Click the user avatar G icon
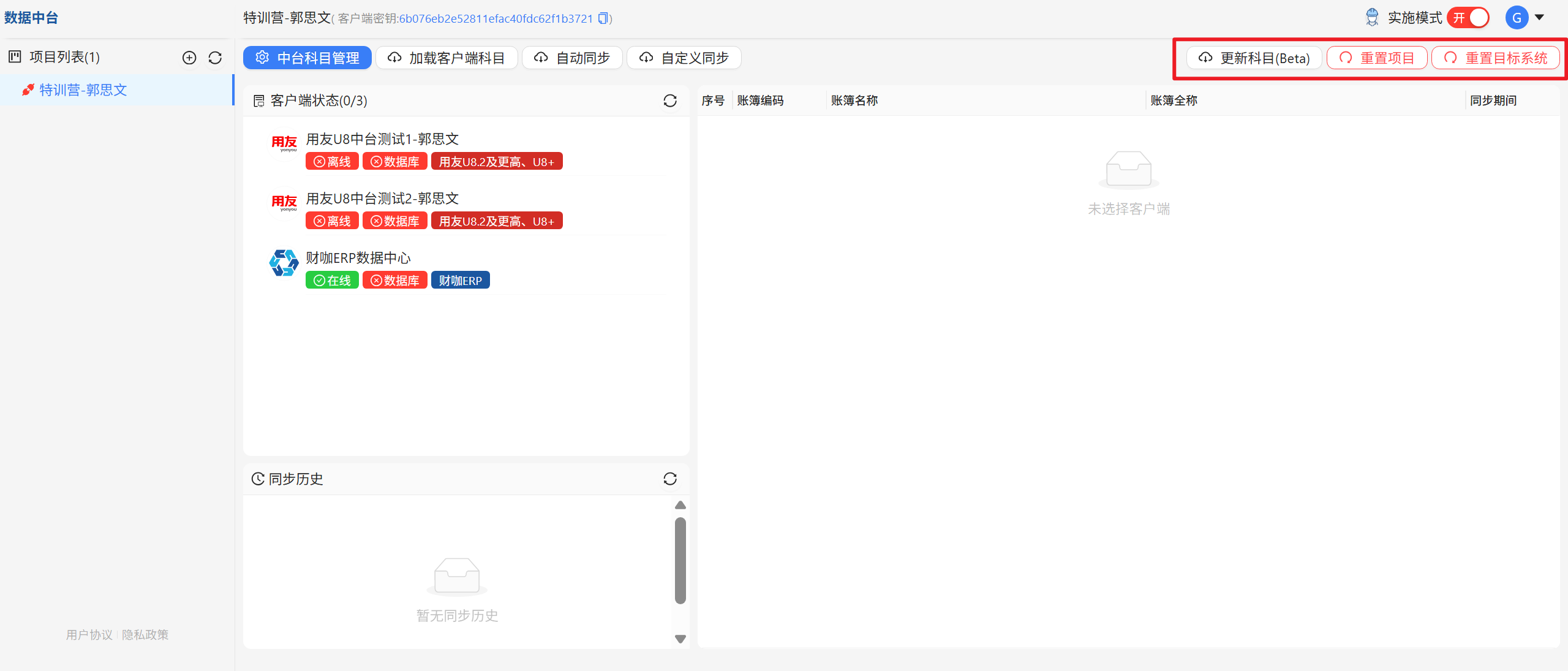Viewport: 1568px width, 671px height. point(1517,18)
